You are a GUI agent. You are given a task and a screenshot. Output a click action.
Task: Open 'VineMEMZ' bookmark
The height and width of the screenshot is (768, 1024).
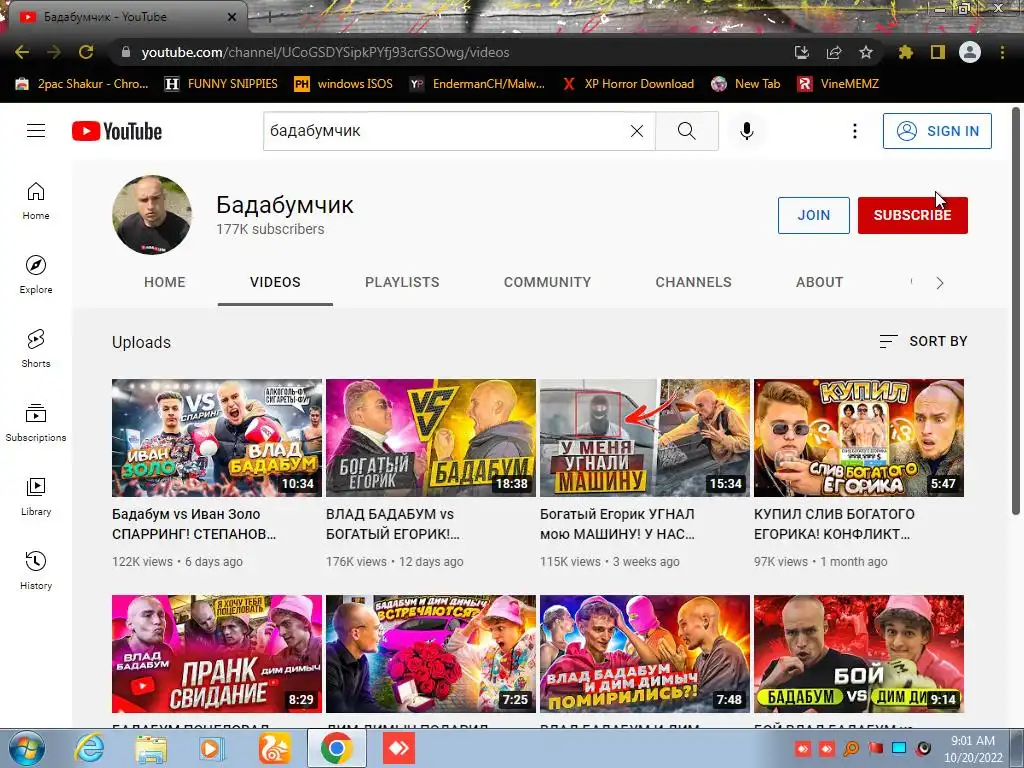click(839, 84)
